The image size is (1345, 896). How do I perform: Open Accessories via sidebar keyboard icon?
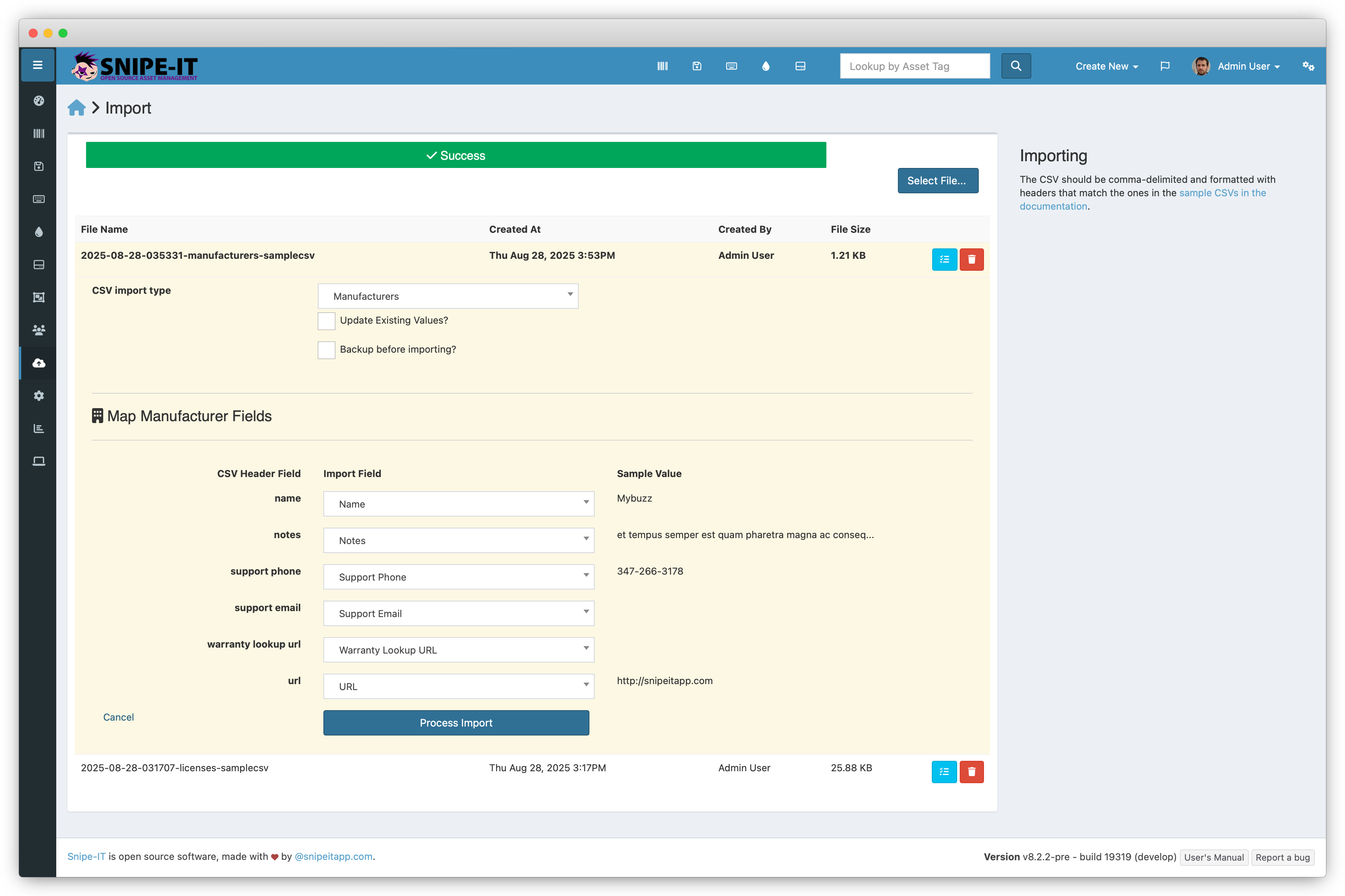(39, 200)
